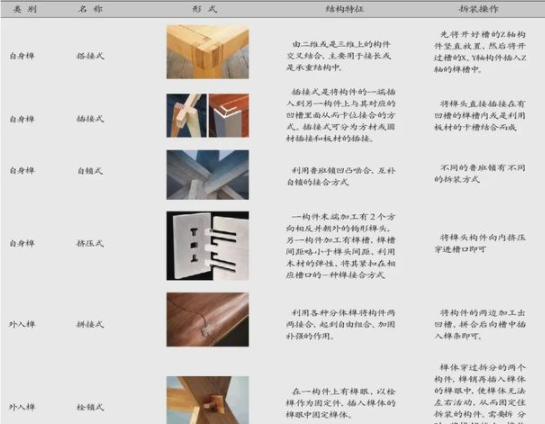Click the 挤压式 结构特征 text starting 一构件末端
The width and height of the screenshot is (545, 424).
click(341, 246)
